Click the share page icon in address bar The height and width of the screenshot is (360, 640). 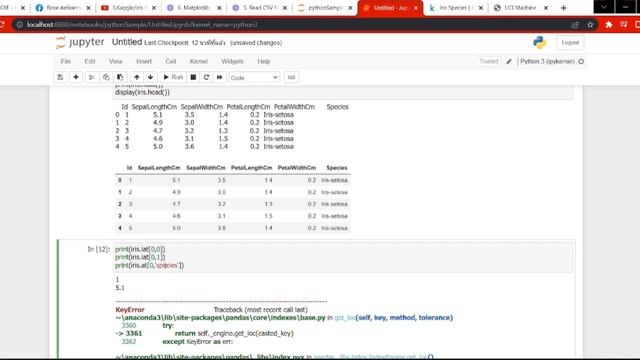[x=575, y=24]
